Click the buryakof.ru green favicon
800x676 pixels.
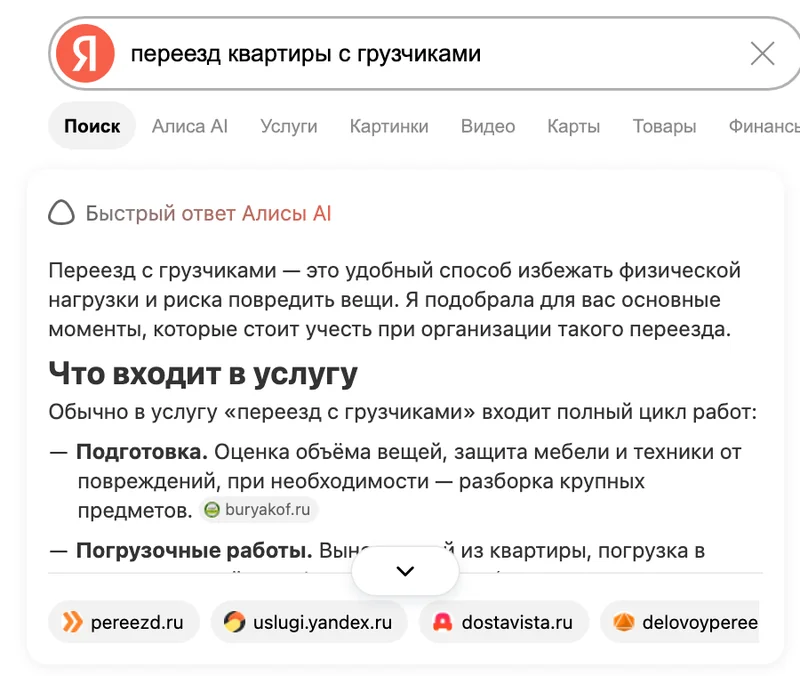[212, 509]
